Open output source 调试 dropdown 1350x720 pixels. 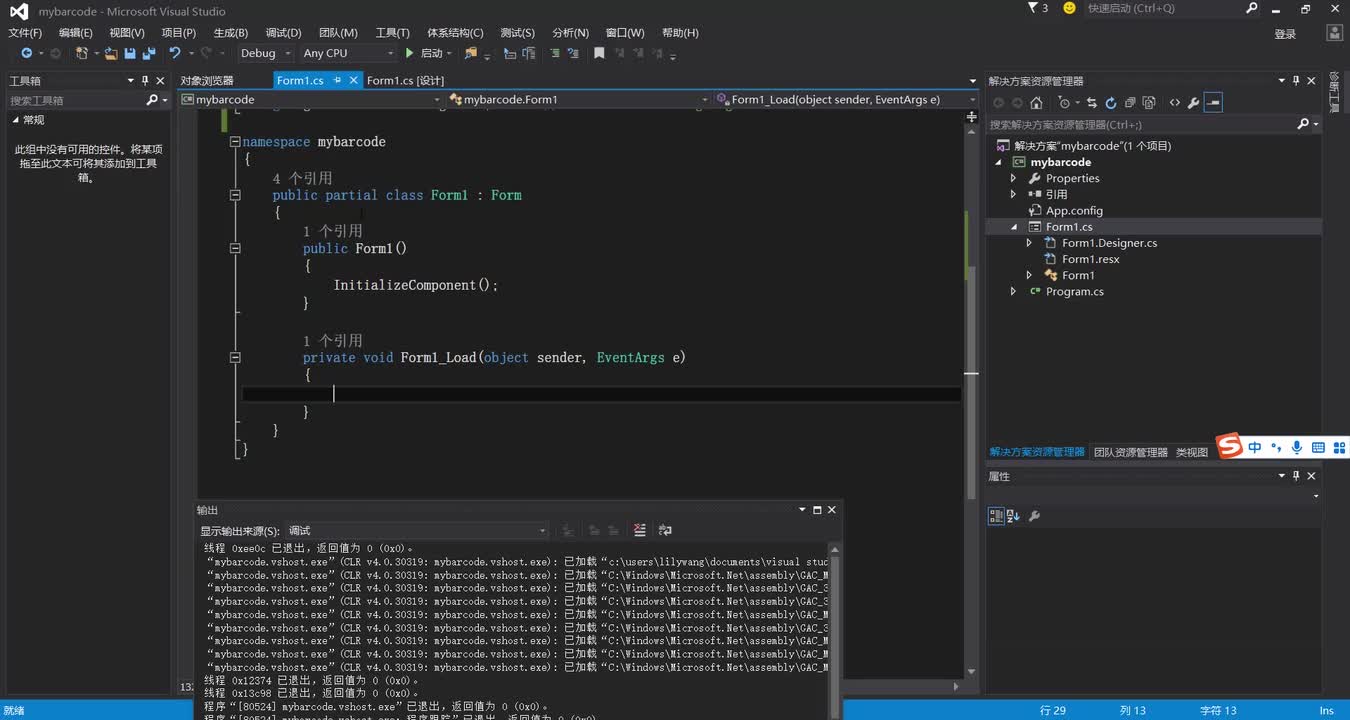point(417,530)
